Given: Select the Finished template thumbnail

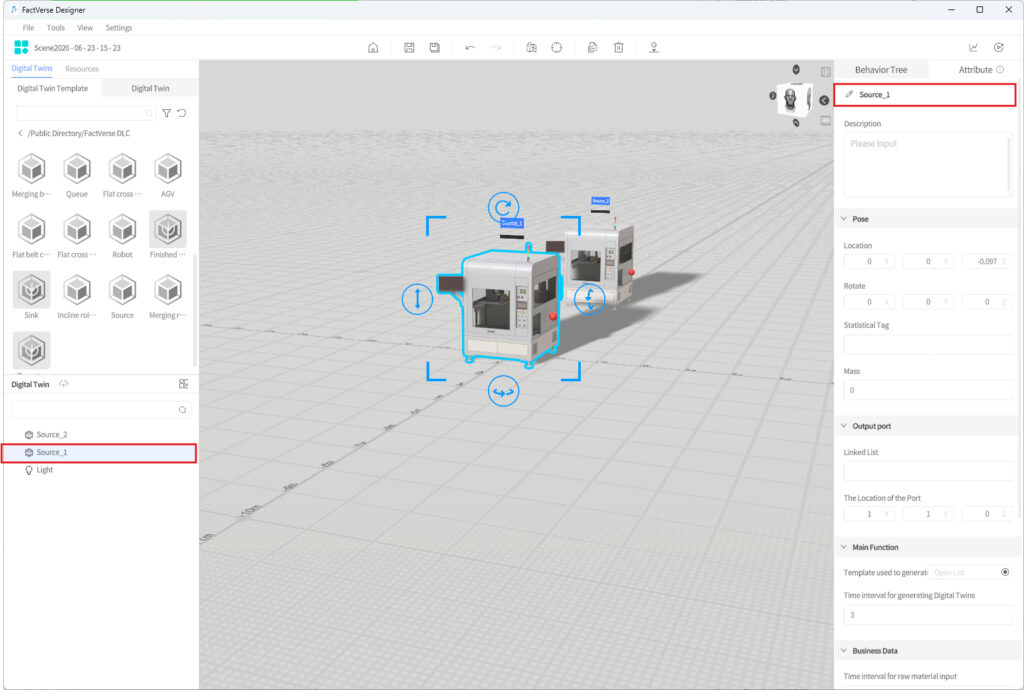Looking at the screenshot, I should 168,229.
